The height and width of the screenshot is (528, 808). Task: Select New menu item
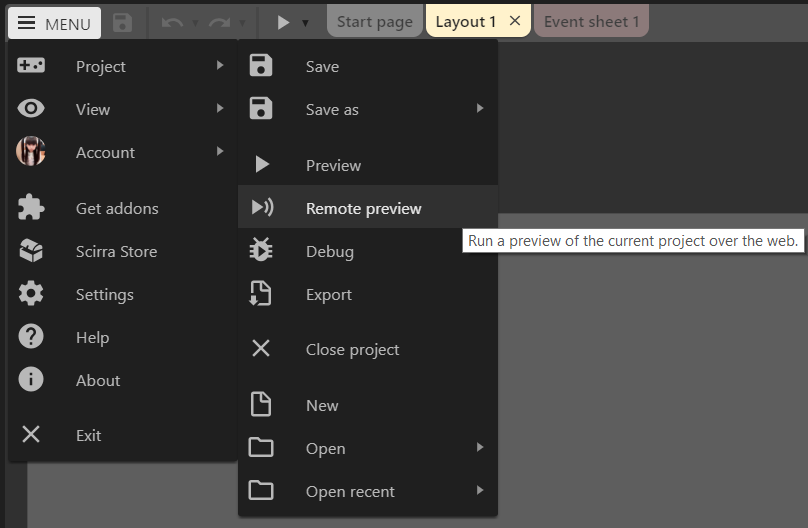(368, 405)
